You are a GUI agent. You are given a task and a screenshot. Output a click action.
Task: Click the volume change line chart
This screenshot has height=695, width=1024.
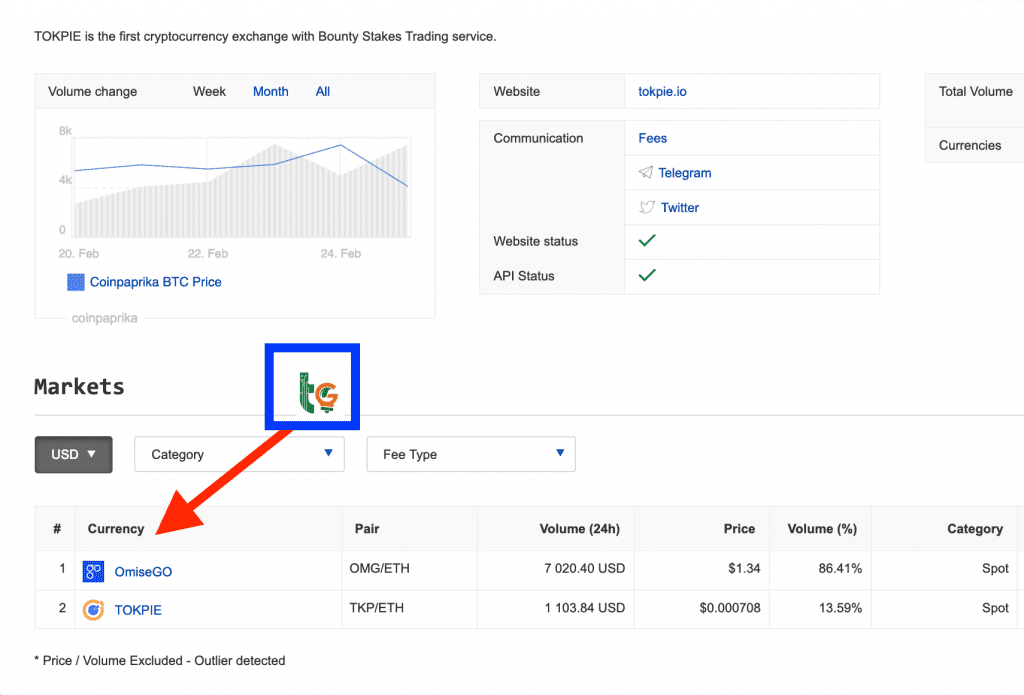(241, 188)
